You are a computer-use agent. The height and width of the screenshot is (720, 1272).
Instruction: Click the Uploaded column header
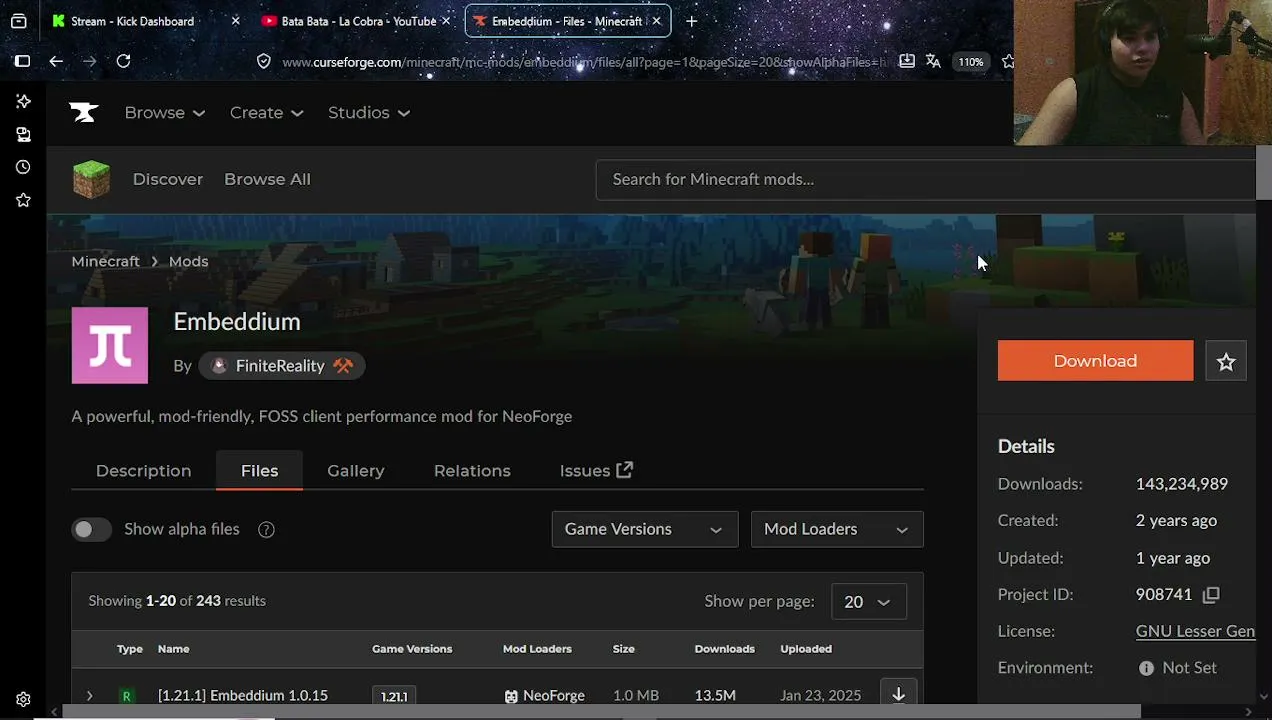point(806,649)
